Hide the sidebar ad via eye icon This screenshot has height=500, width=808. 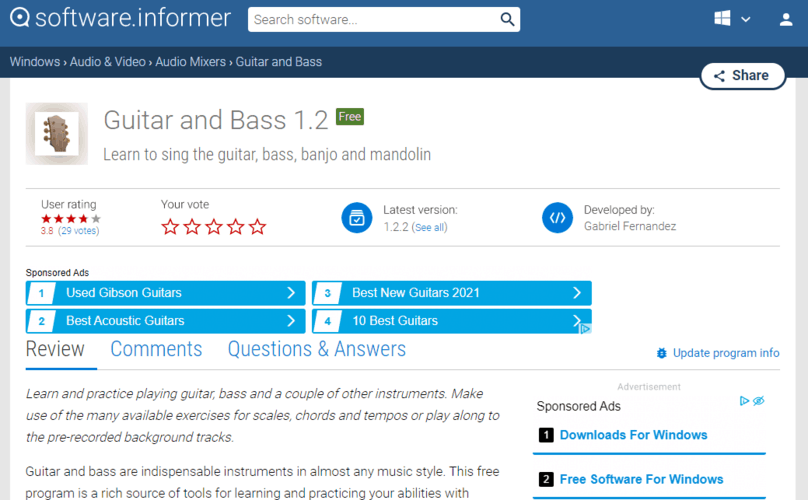tap(759, 401)
